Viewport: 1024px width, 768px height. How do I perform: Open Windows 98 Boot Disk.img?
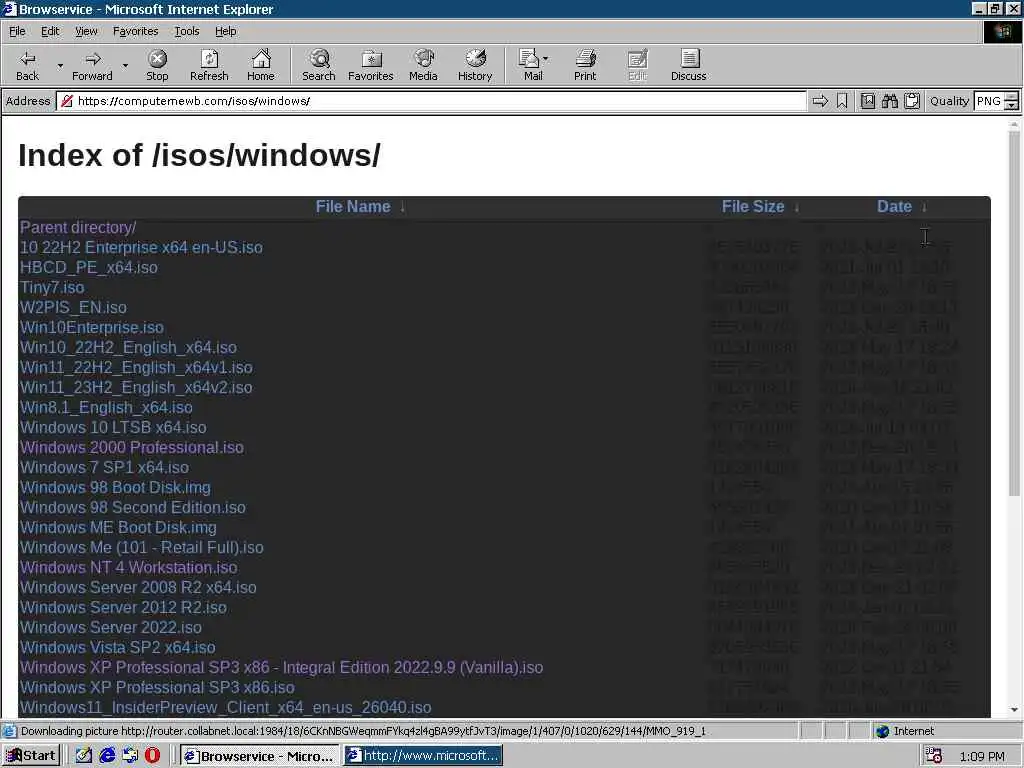coord(115,487)
